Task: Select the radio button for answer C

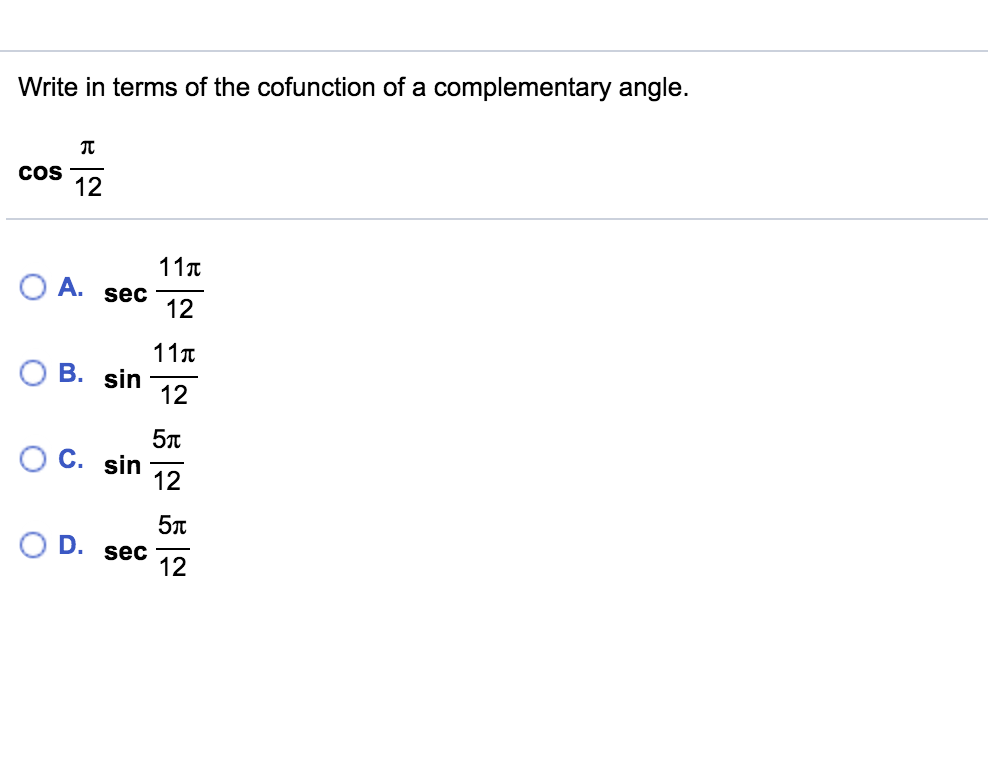Action: pyautogui.click(x=33, y=459)
